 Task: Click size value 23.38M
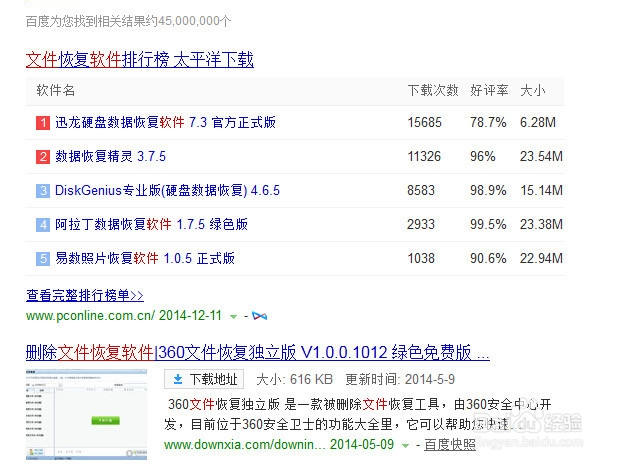coord(541,224)
